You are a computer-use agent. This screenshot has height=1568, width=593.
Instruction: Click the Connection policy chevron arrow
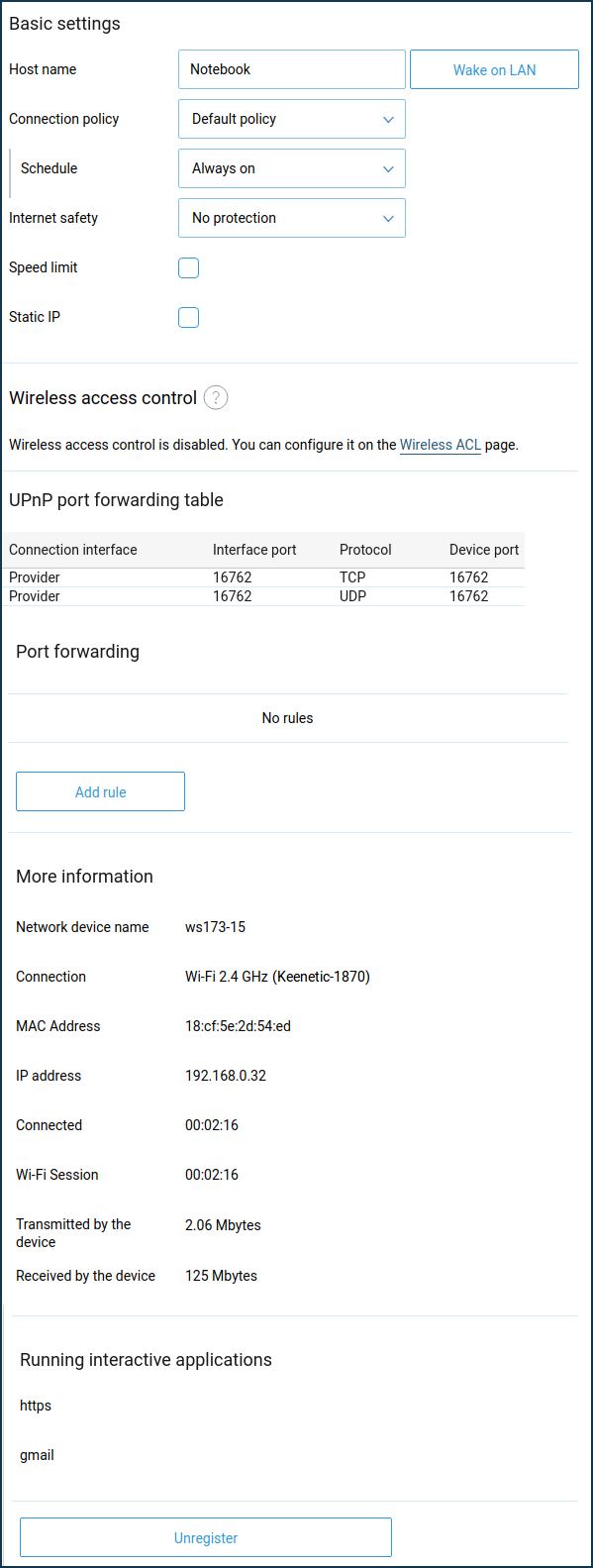[388, 119]
